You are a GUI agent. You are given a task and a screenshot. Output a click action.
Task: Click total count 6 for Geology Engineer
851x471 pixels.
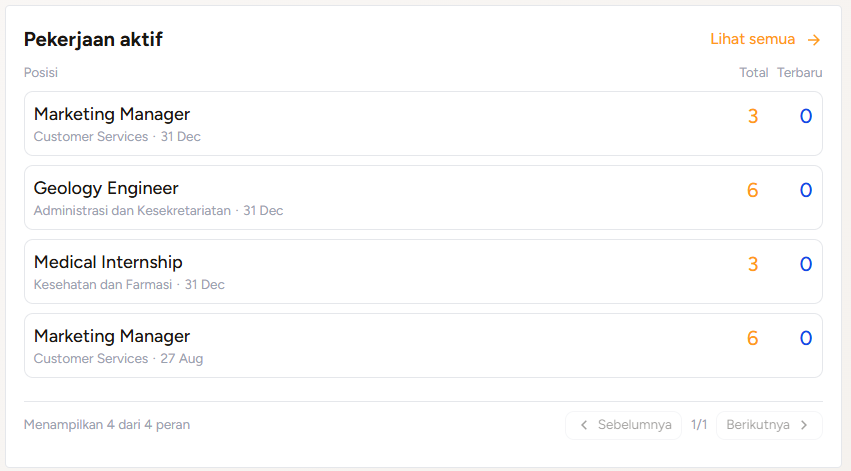click(752, 190)
